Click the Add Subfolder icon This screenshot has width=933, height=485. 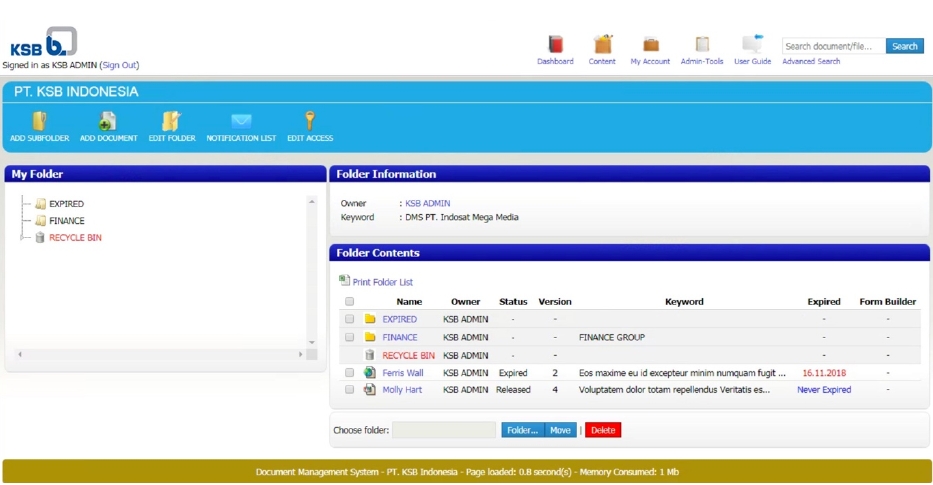click(x=39, y=121)
